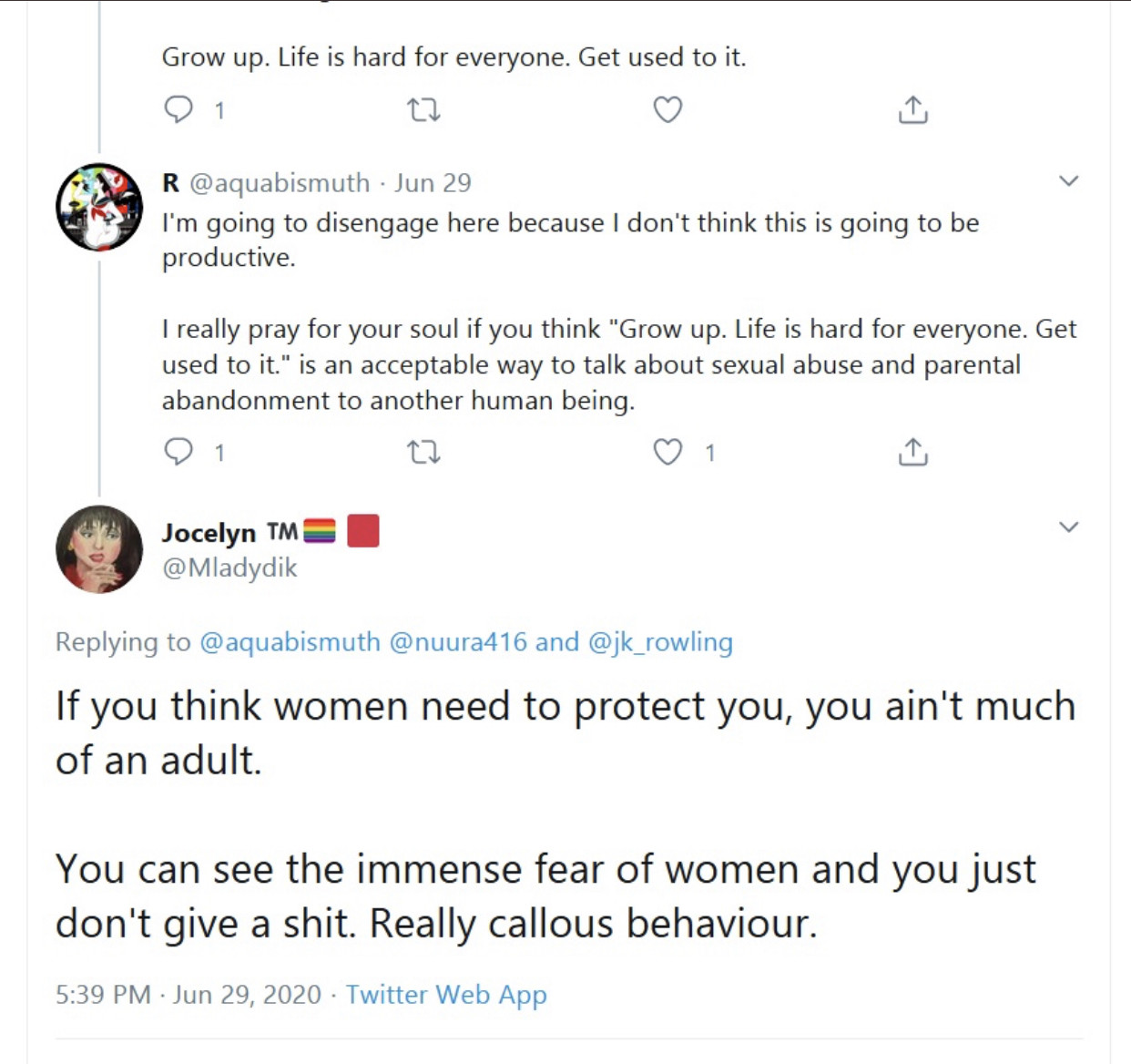Click the red square emoji beside Jocelyn's name
This screenshot has height=1064, width=1131.
362,531
